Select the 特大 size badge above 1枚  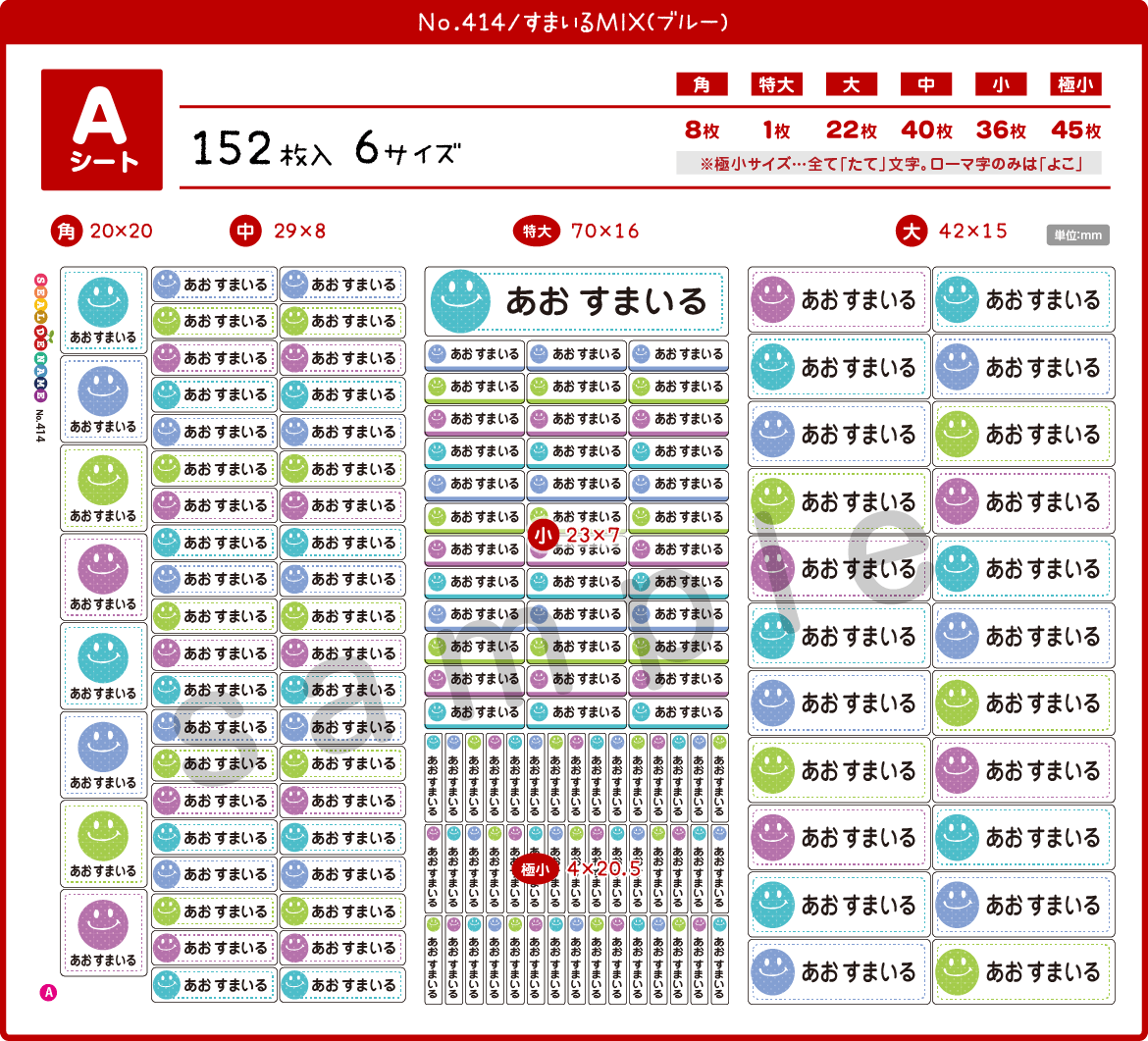(776, 84)
